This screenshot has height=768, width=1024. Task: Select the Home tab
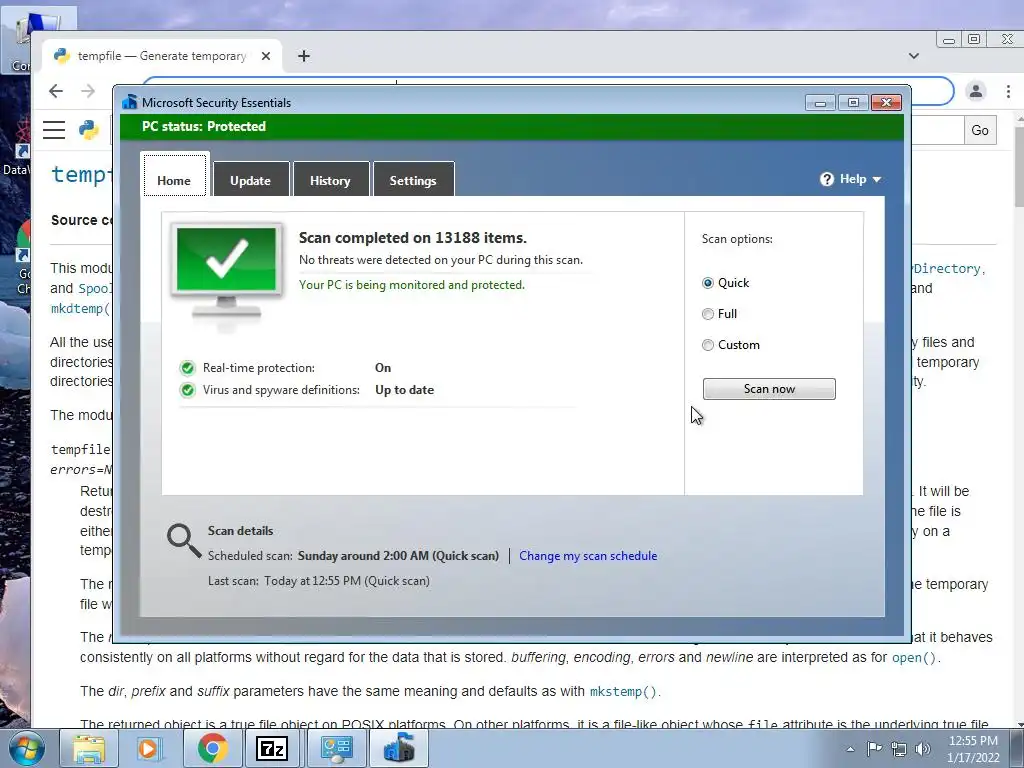point(174,176)
